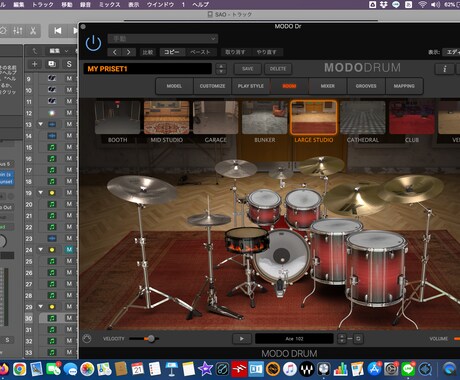460x380 pixels.
Task: Open the 表示 view dropdown in plugin header
Action: [x=451, y=52]
